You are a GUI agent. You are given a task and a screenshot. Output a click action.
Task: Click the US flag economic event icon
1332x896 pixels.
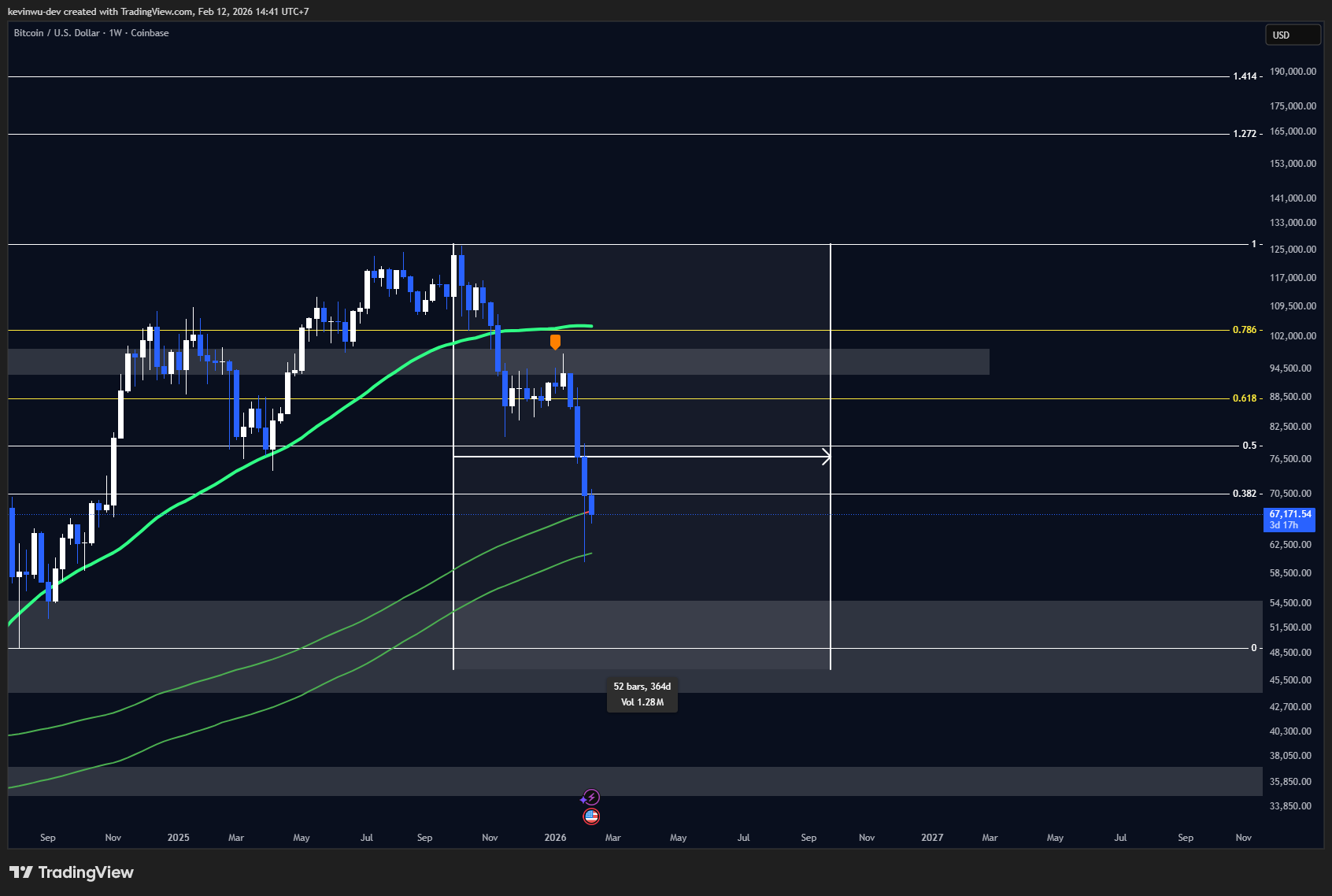[591, 816]
